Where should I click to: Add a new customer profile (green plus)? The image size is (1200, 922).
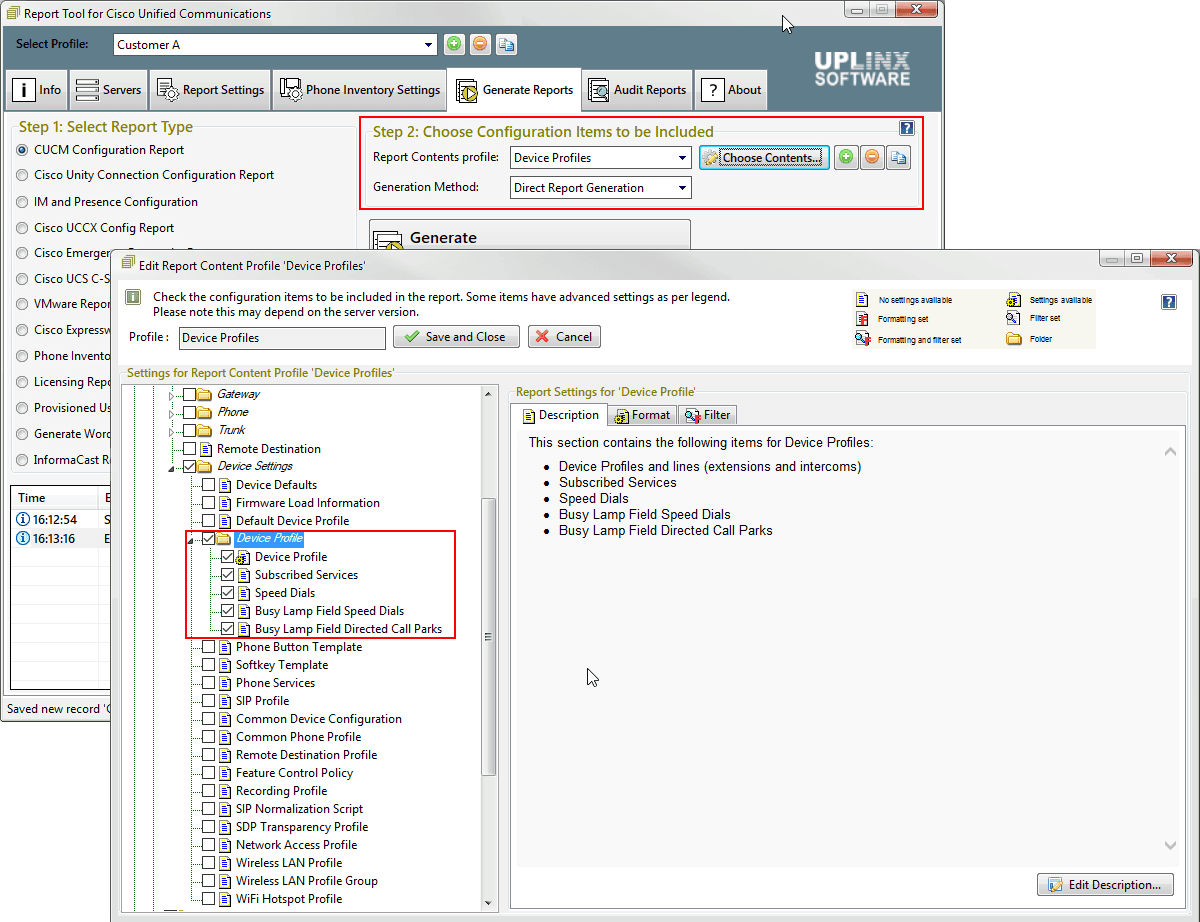coord(454,44)
